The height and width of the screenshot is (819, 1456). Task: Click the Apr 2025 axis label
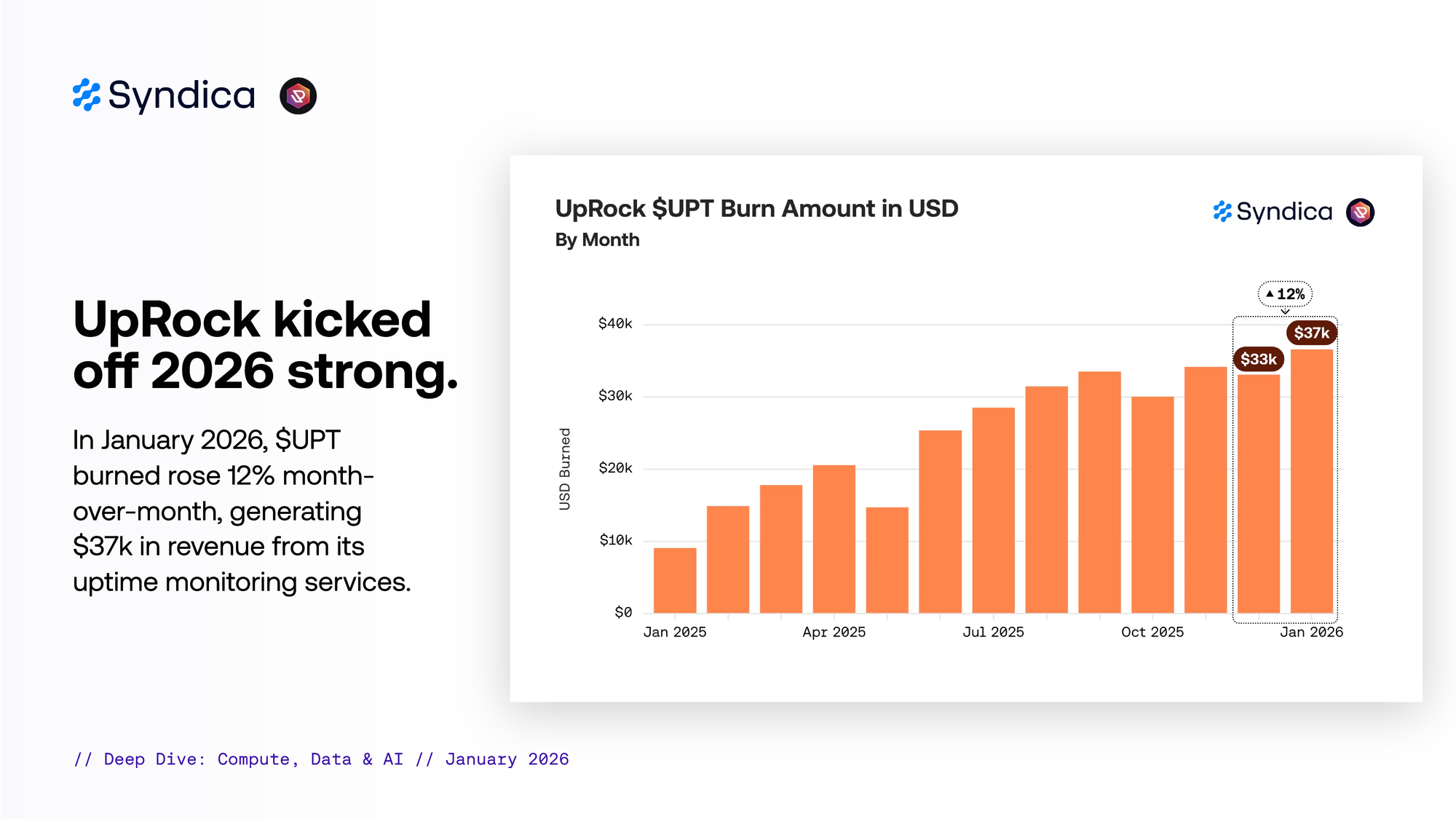(x=834, y=632)
